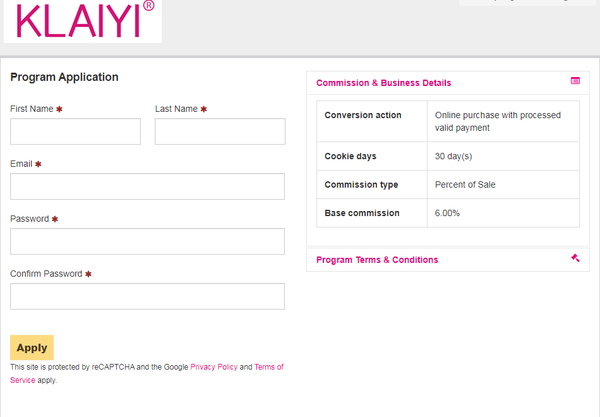Focus the First Name input field
The height and width of the screenshot is (417, 600).
(75, 132)
